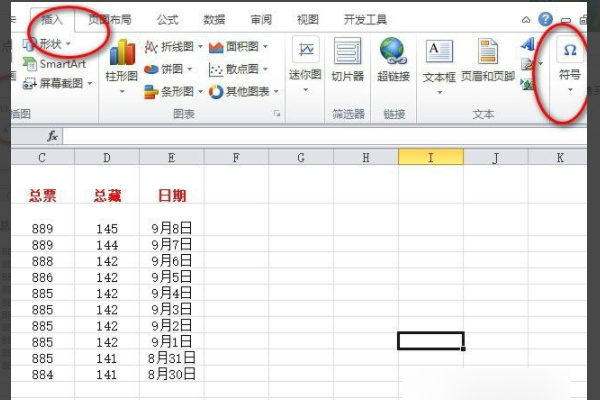Select column C header

coord(42,157)
